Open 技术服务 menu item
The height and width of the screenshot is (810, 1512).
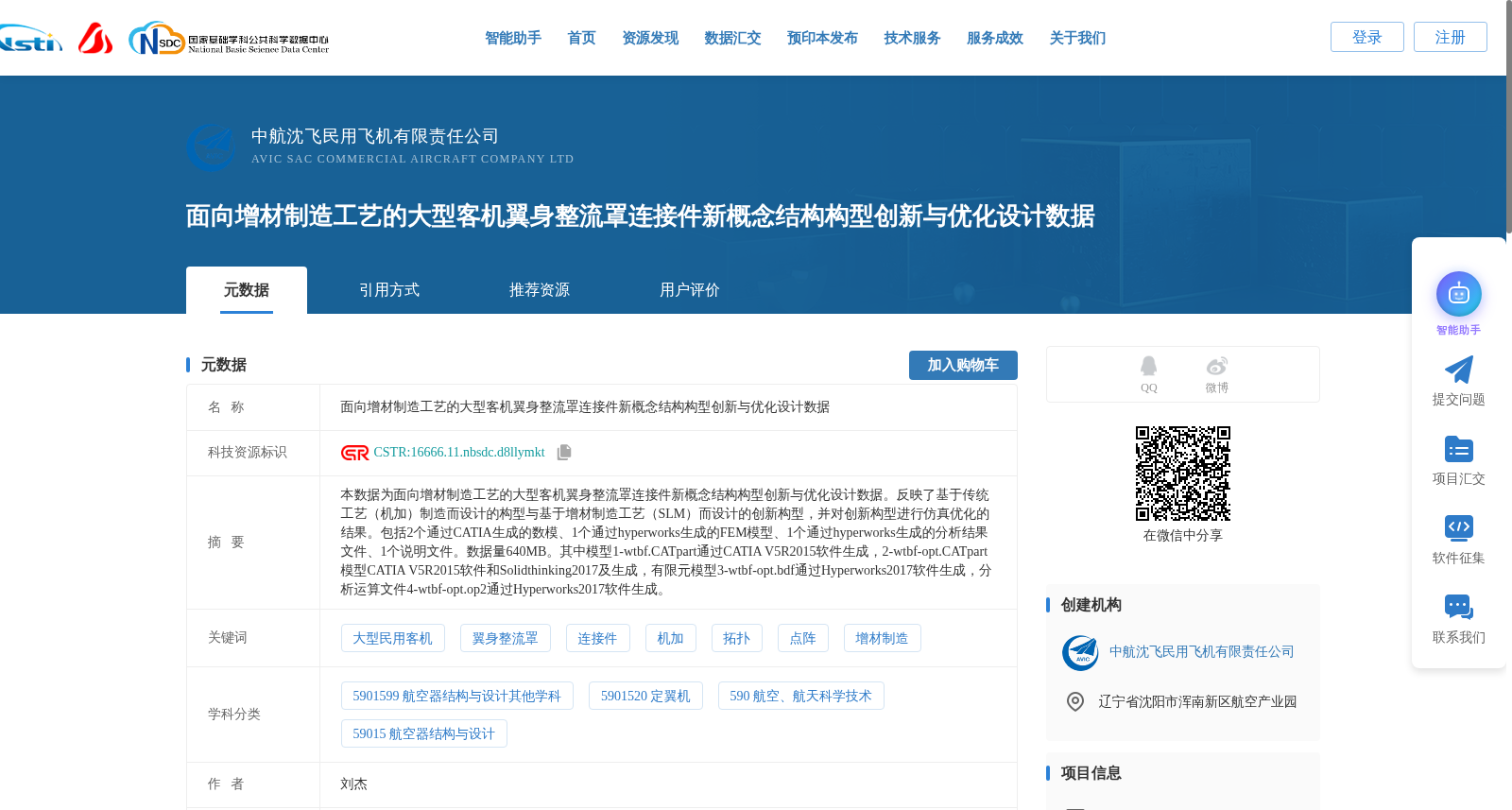[912, 38]
